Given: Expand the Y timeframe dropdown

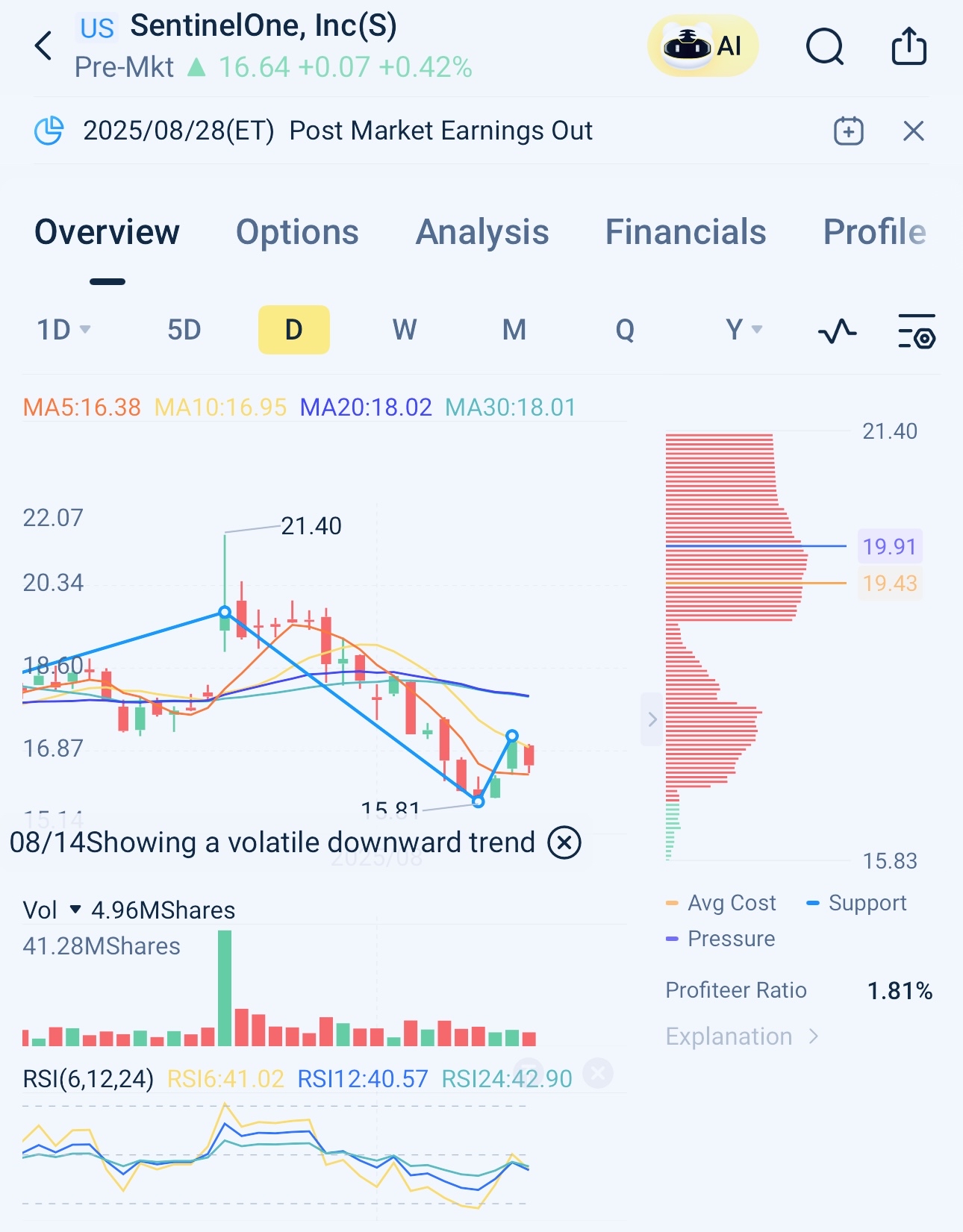Looking at the screenshot, I should pyautogui.click(x=744, y=330).
